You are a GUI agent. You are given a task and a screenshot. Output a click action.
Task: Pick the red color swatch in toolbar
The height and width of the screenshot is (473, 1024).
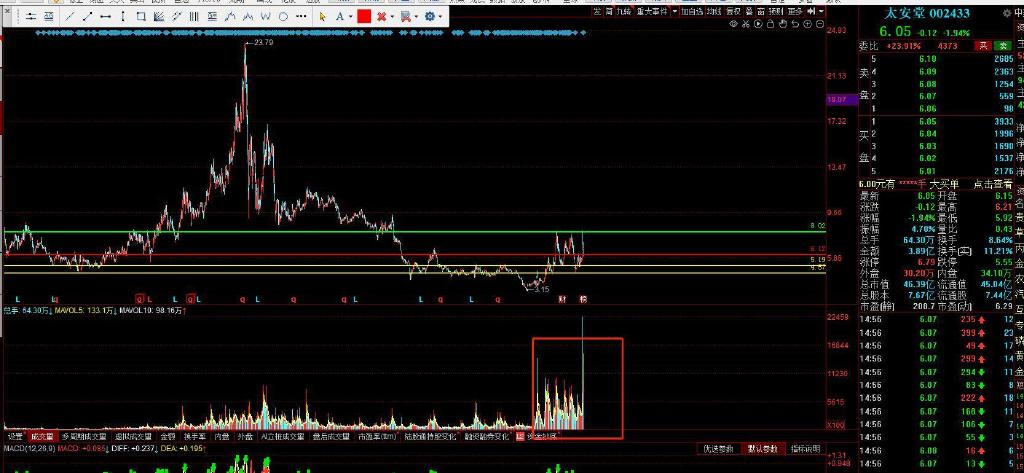[x=364, y=16]
